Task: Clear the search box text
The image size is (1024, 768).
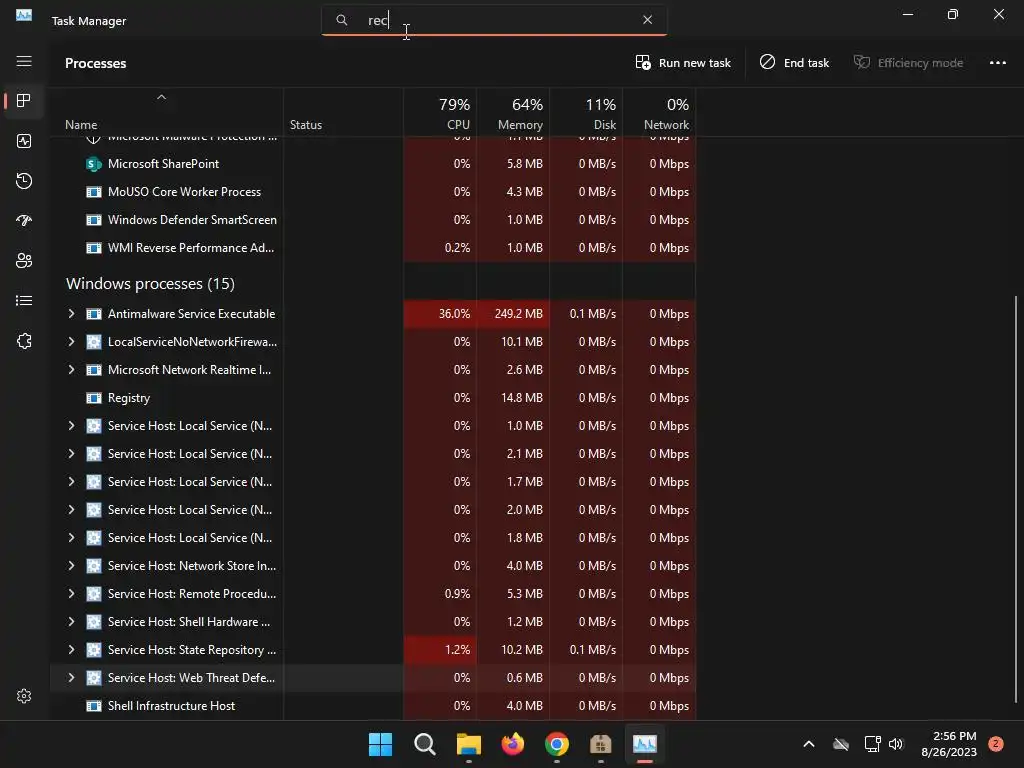Action: click(647, 20)
